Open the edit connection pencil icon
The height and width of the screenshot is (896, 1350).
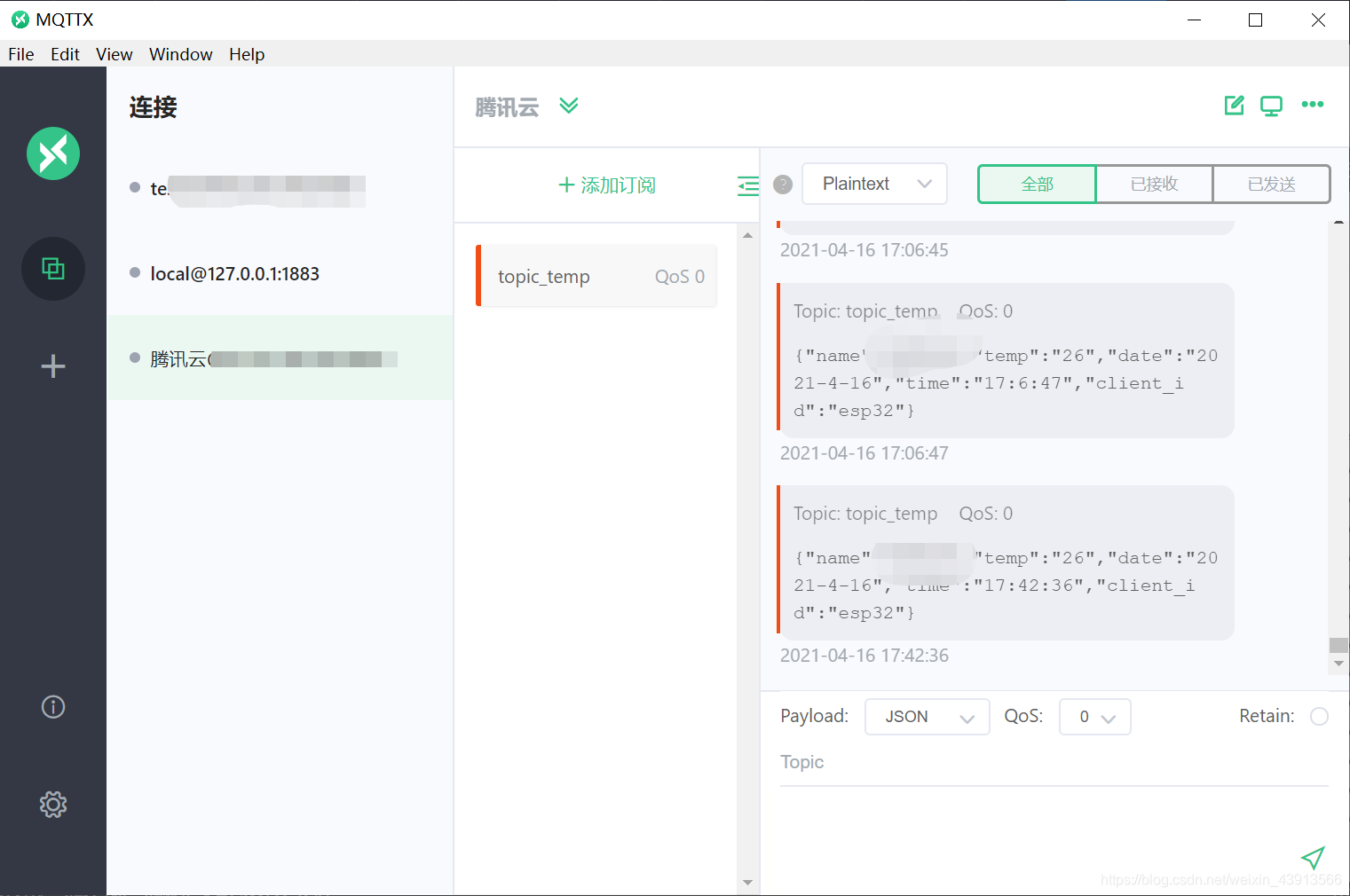point(1234,105)
